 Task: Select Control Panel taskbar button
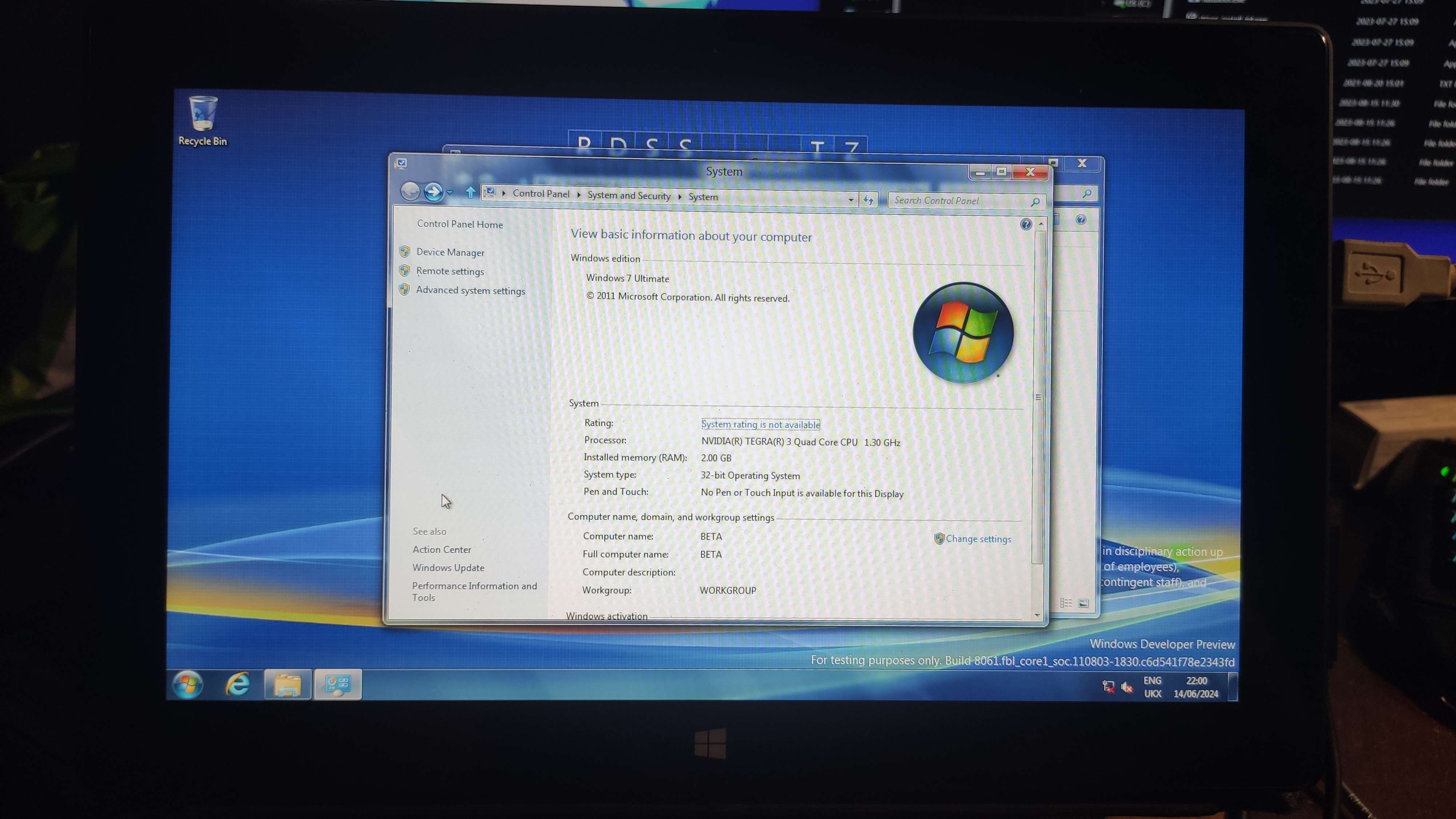click(x=338, y=685)
